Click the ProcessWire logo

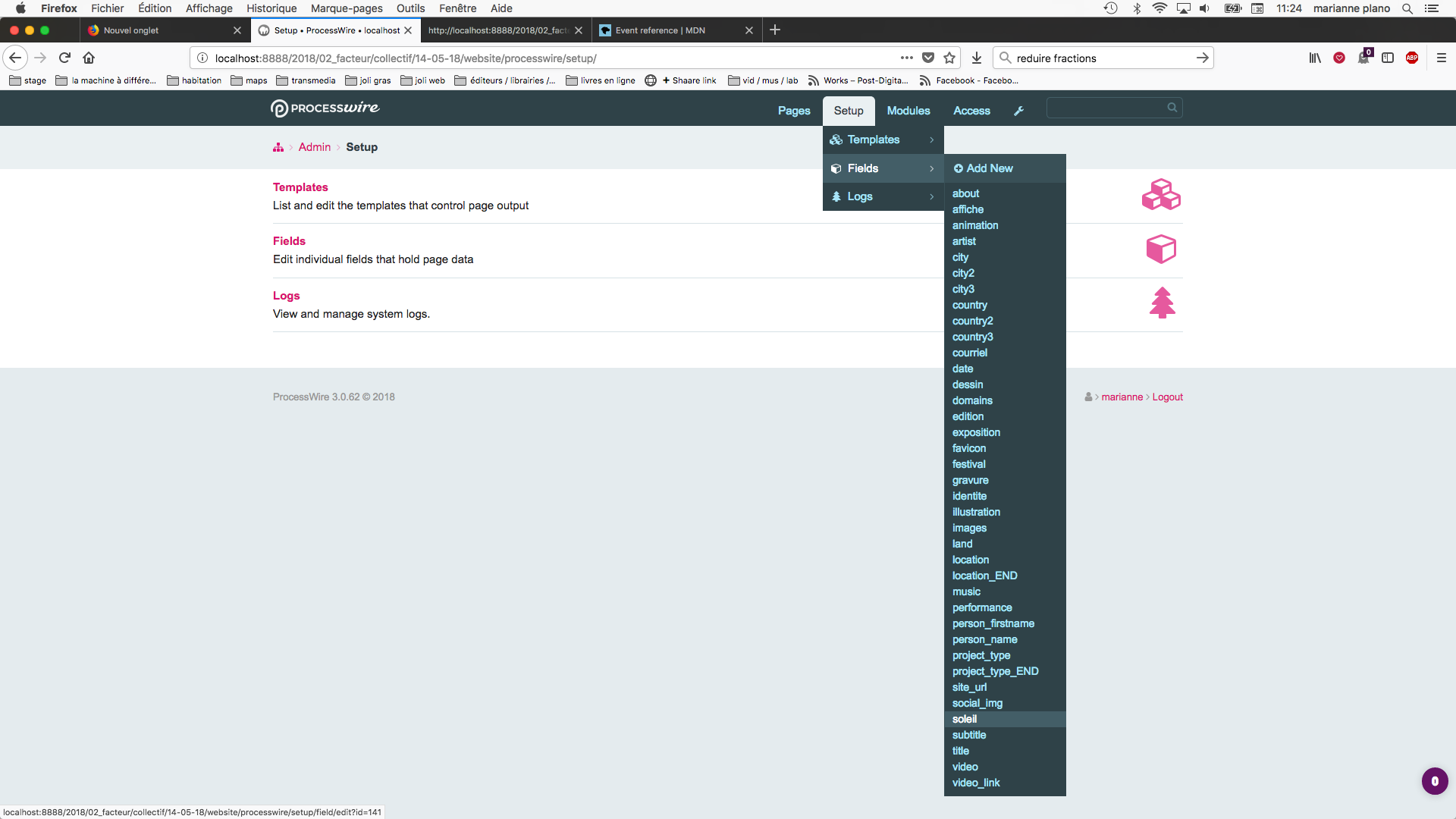325,108
